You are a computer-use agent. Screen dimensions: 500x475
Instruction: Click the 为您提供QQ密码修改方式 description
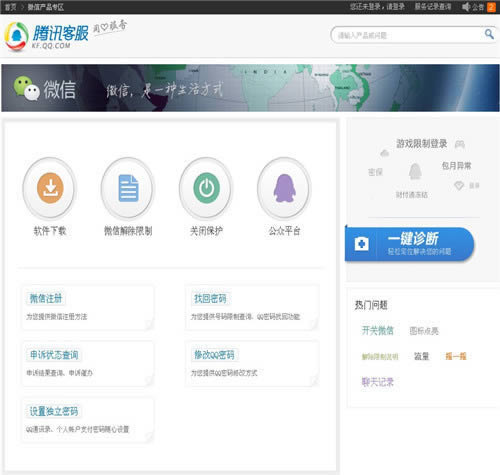point(224,373)
